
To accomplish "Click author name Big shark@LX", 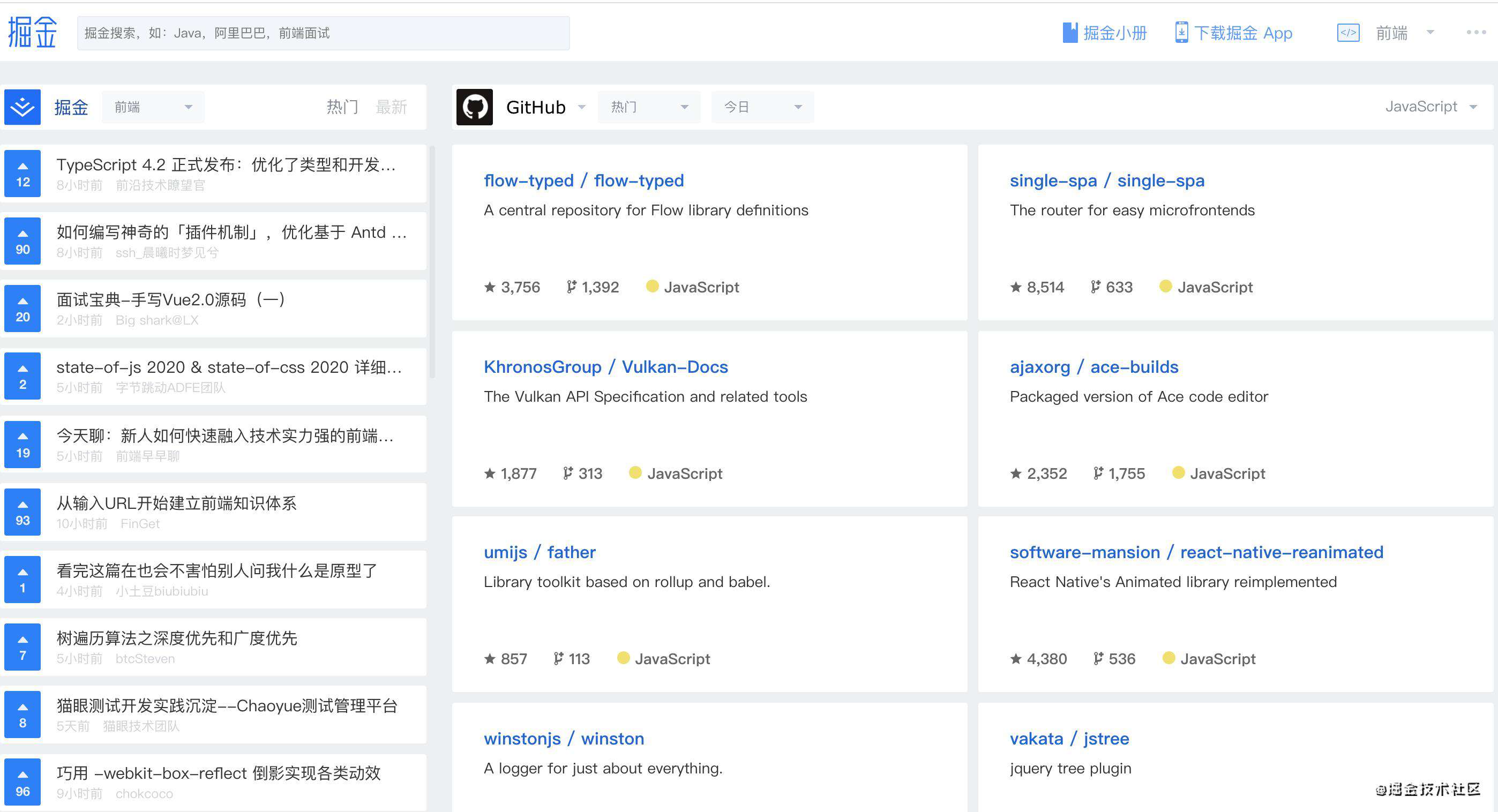I will pyautogui.click(x=157, y=320).
